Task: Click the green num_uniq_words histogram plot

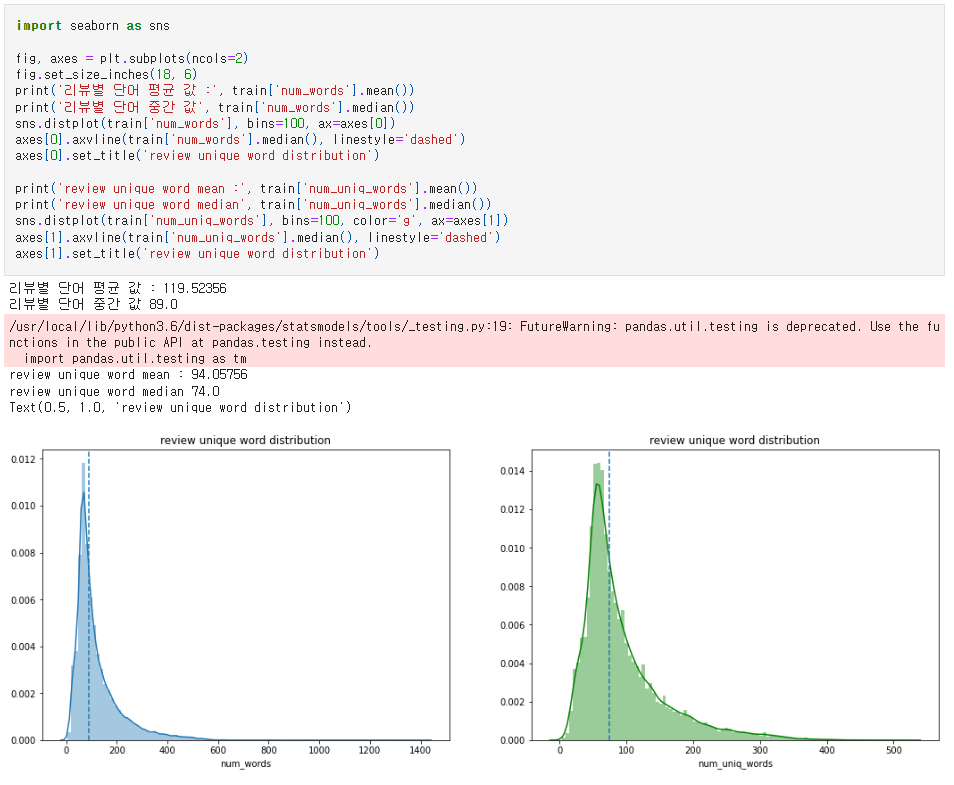Action: tap(735, 595)
